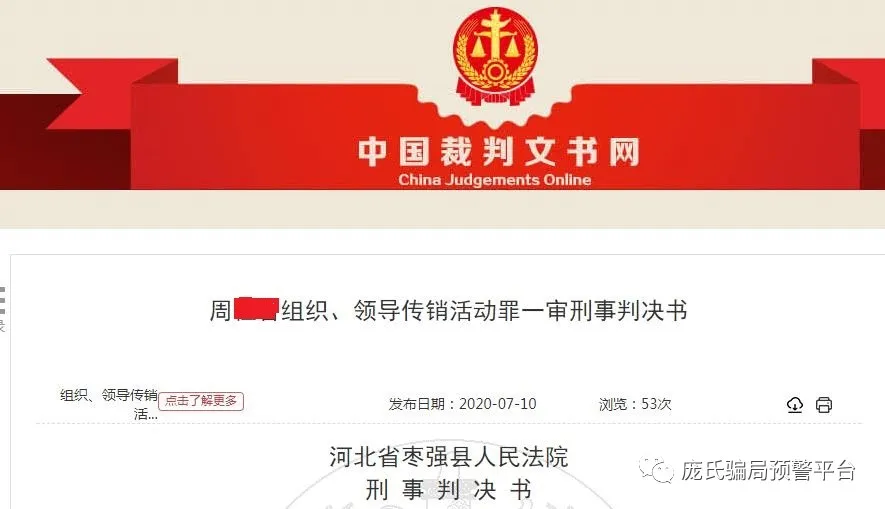Click the 庞氏骗局预警平台 watermark text
Viewport: 885px width, 509px height.
768,471
